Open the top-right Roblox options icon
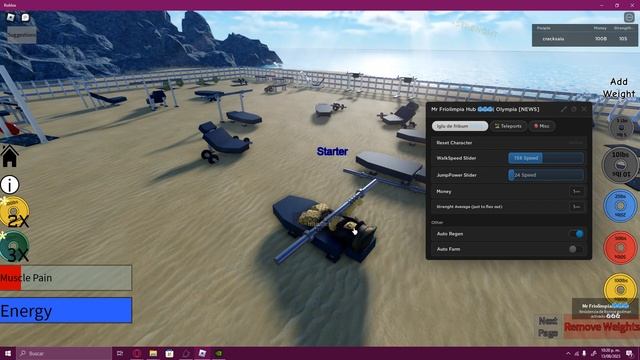This screenshot has width=640, height=360. [629, 17]
